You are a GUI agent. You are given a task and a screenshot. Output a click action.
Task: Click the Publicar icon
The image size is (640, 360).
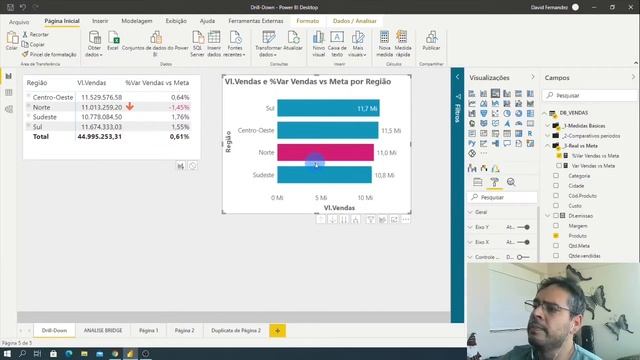[x=431, y=38]
